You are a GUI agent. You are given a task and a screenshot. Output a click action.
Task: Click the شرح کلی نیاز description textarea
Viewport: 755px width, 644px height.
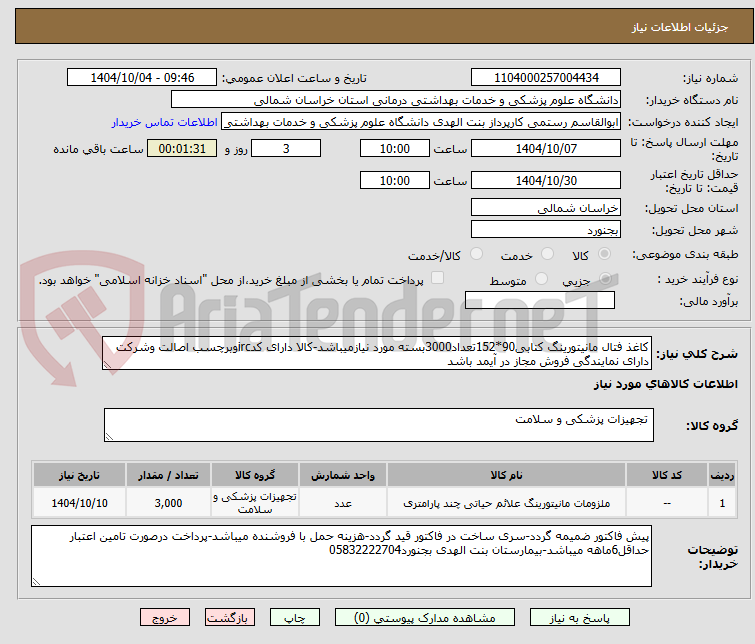pos(377,354)
